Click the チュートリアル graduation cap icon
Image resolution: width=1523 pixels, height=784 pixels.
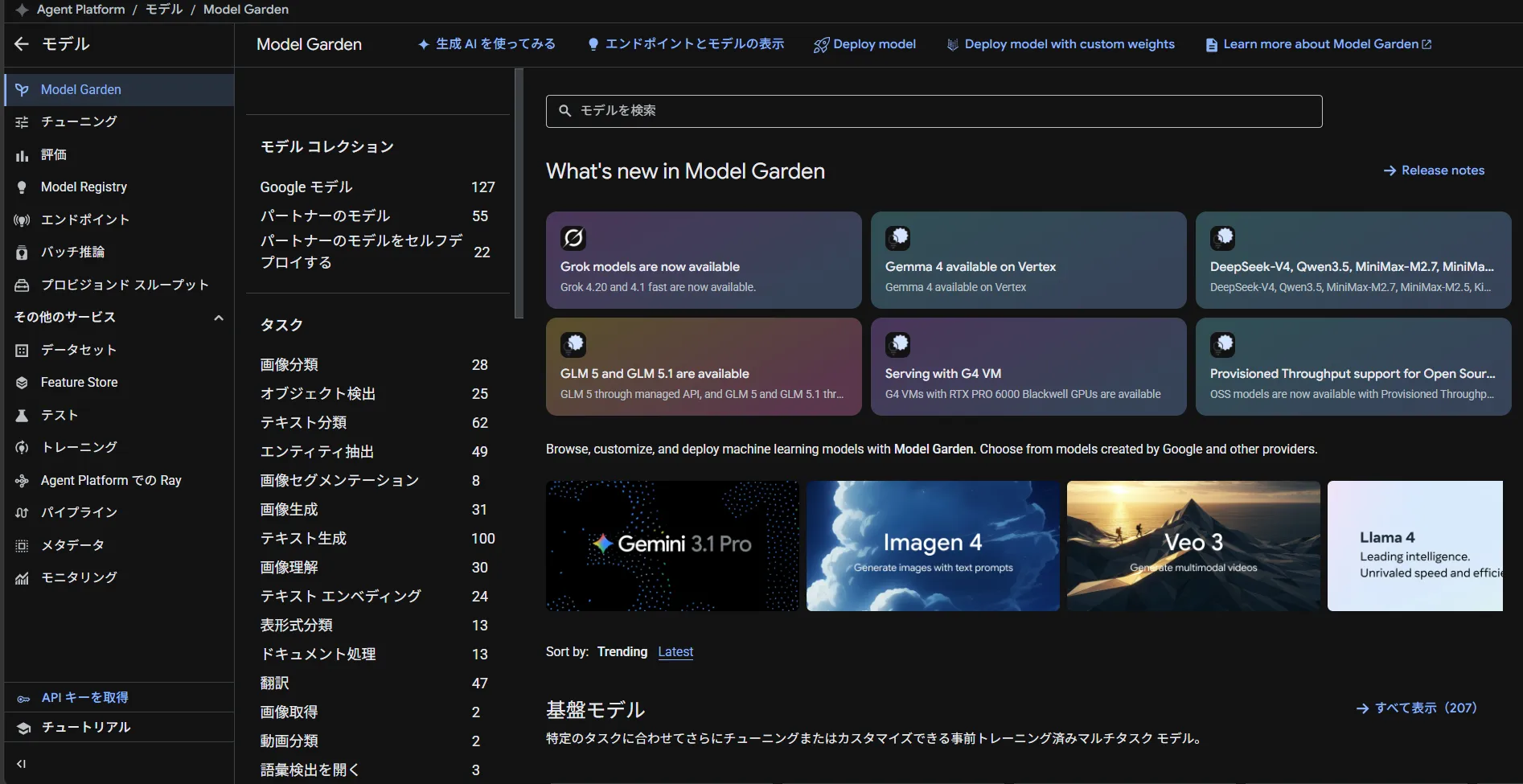tap(23, 728)
